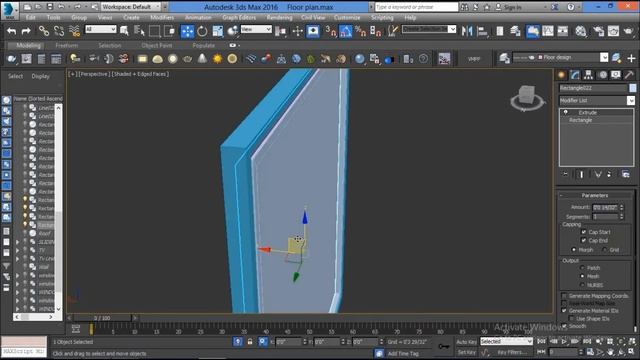Click Configure Modifier Sets icon
The height and width of the screenshot is (360, 640).
(625, 174)
